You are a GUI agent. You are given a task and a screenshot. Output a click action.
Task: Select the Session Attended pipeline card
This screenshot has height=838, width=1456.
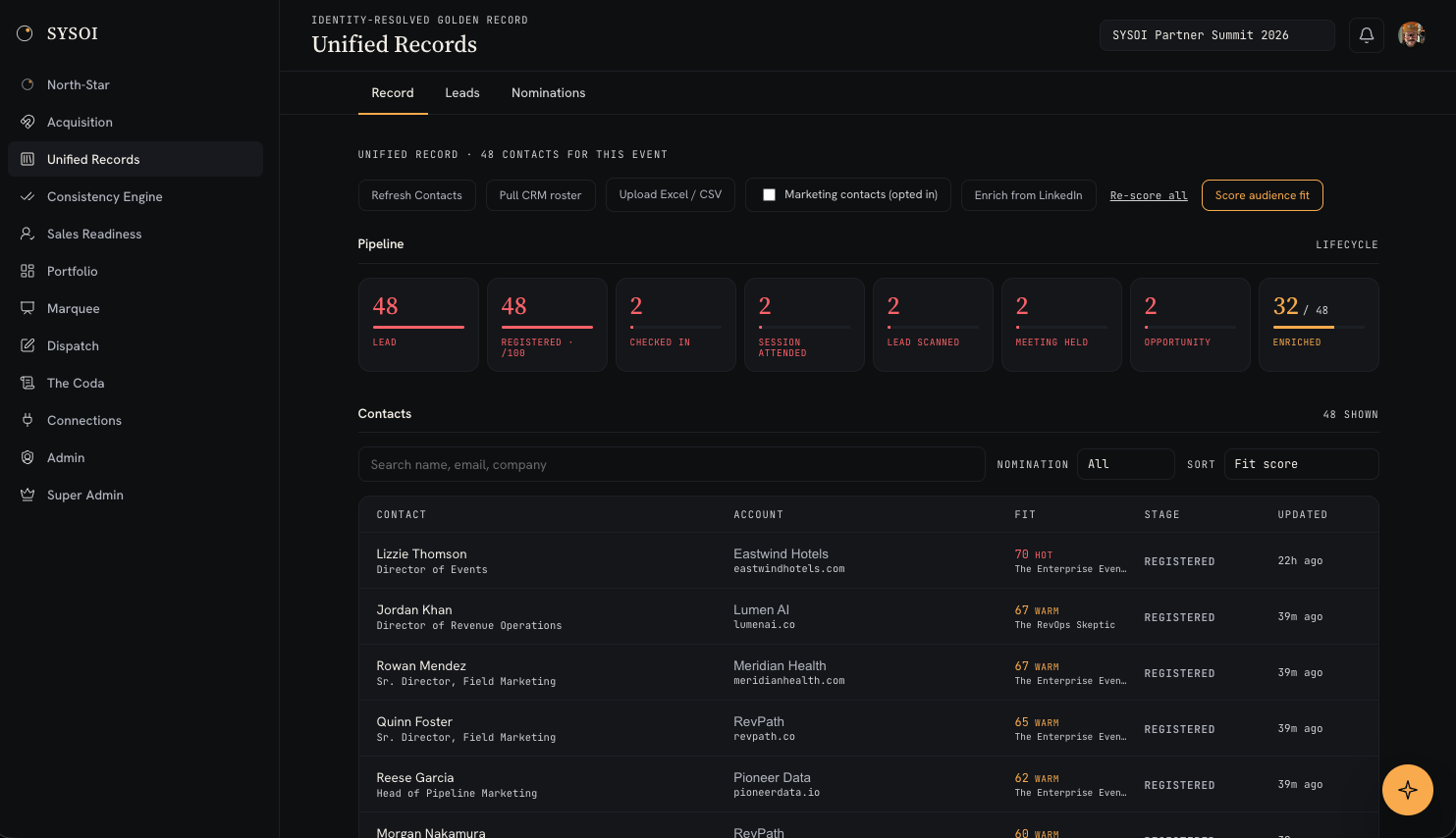pyautogui.click(x=804, y=325)
